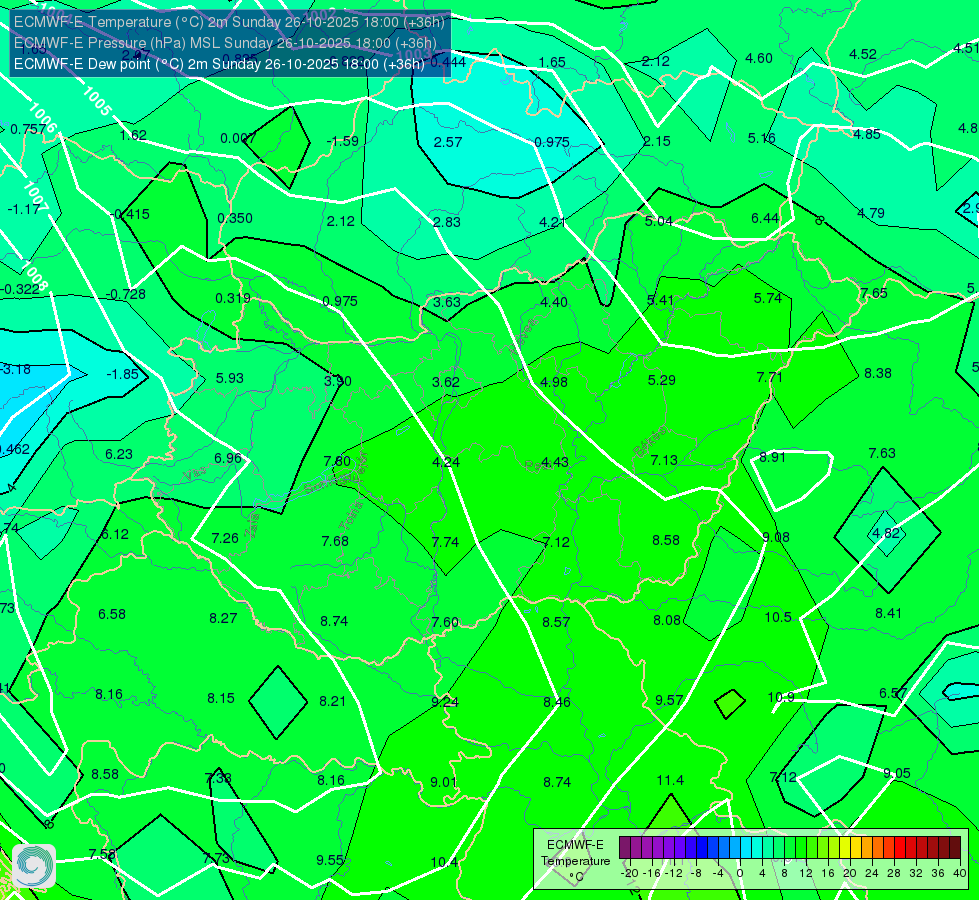Click the map value 8.41
This screenshot has height=900, width=979.
(x=888, y=613)
